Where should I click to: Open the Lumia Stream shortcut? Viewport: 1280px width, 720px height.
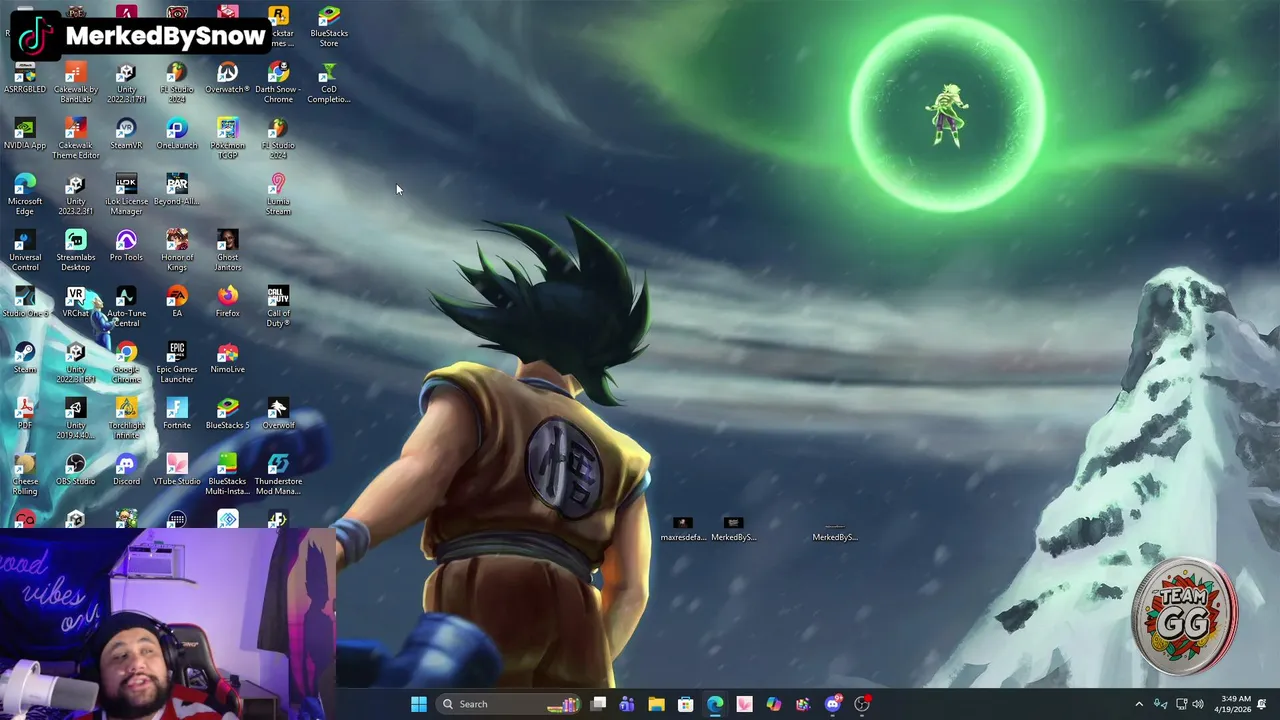coord(278,196)
